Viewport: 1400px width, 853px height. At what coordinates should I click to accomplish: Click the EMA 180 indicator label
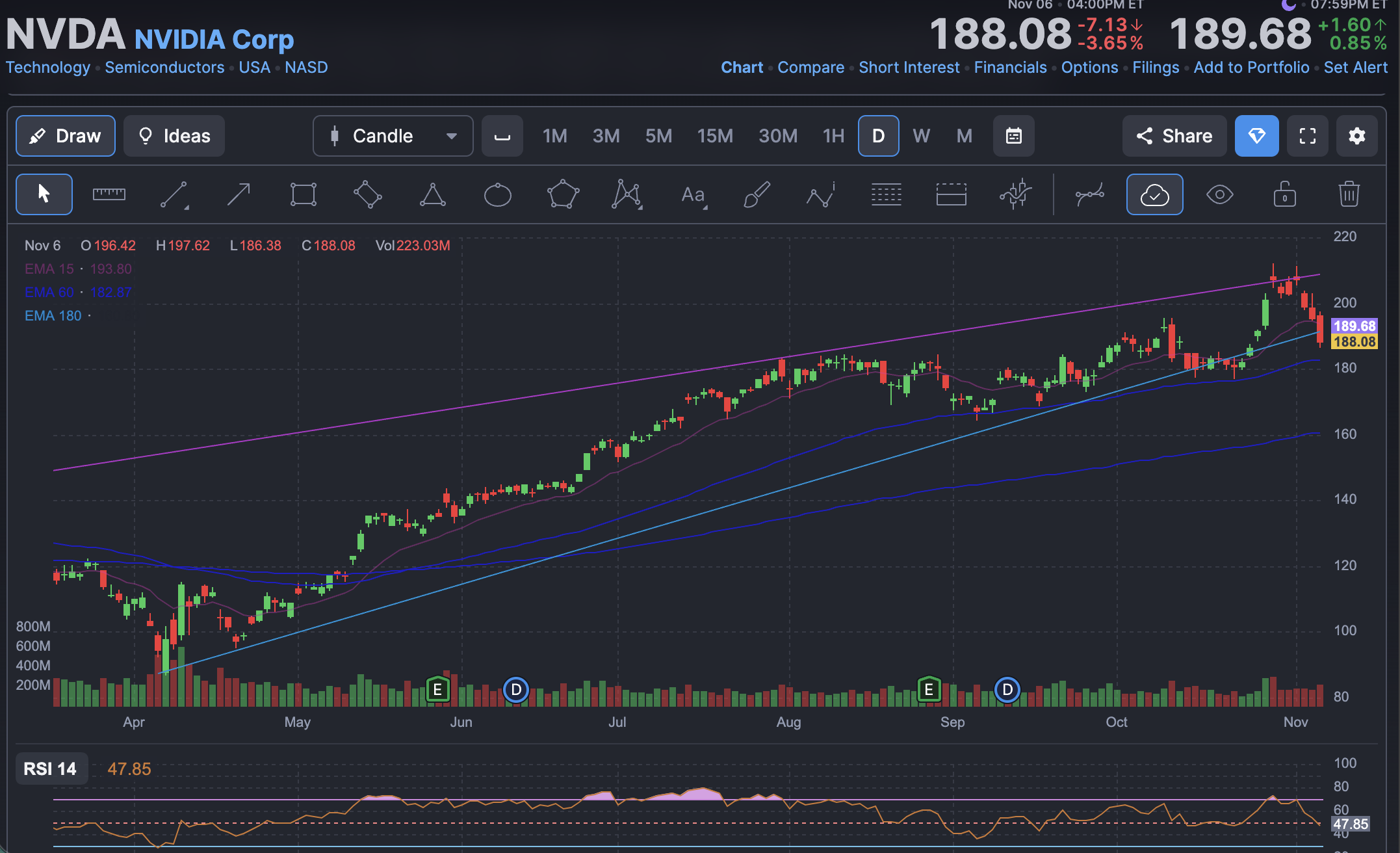(53, 316)
